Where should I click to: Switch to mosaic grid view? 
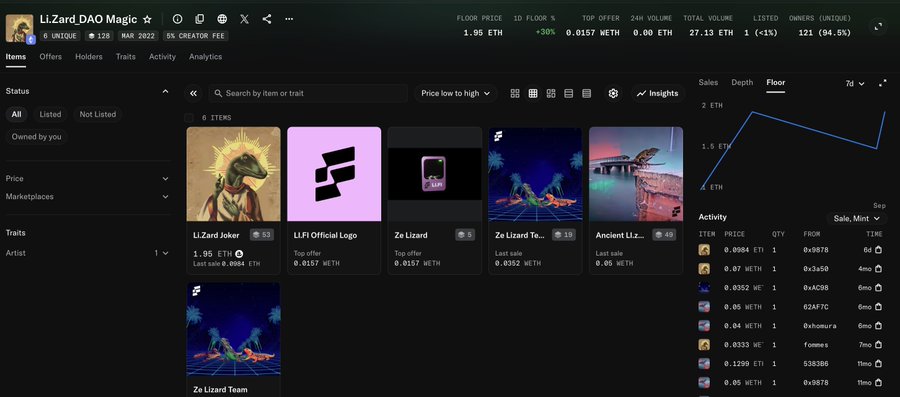click(551, 94)
